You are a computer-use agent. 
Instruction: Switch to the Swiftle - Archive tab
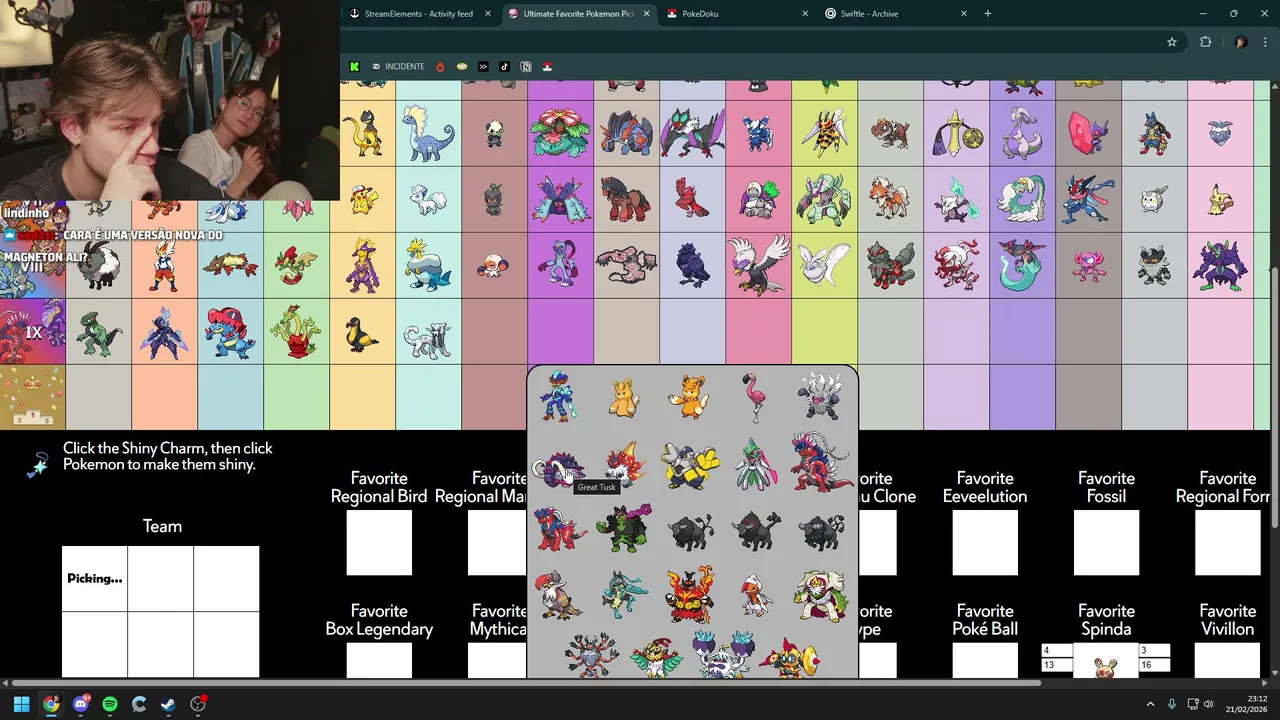[896, 14]
